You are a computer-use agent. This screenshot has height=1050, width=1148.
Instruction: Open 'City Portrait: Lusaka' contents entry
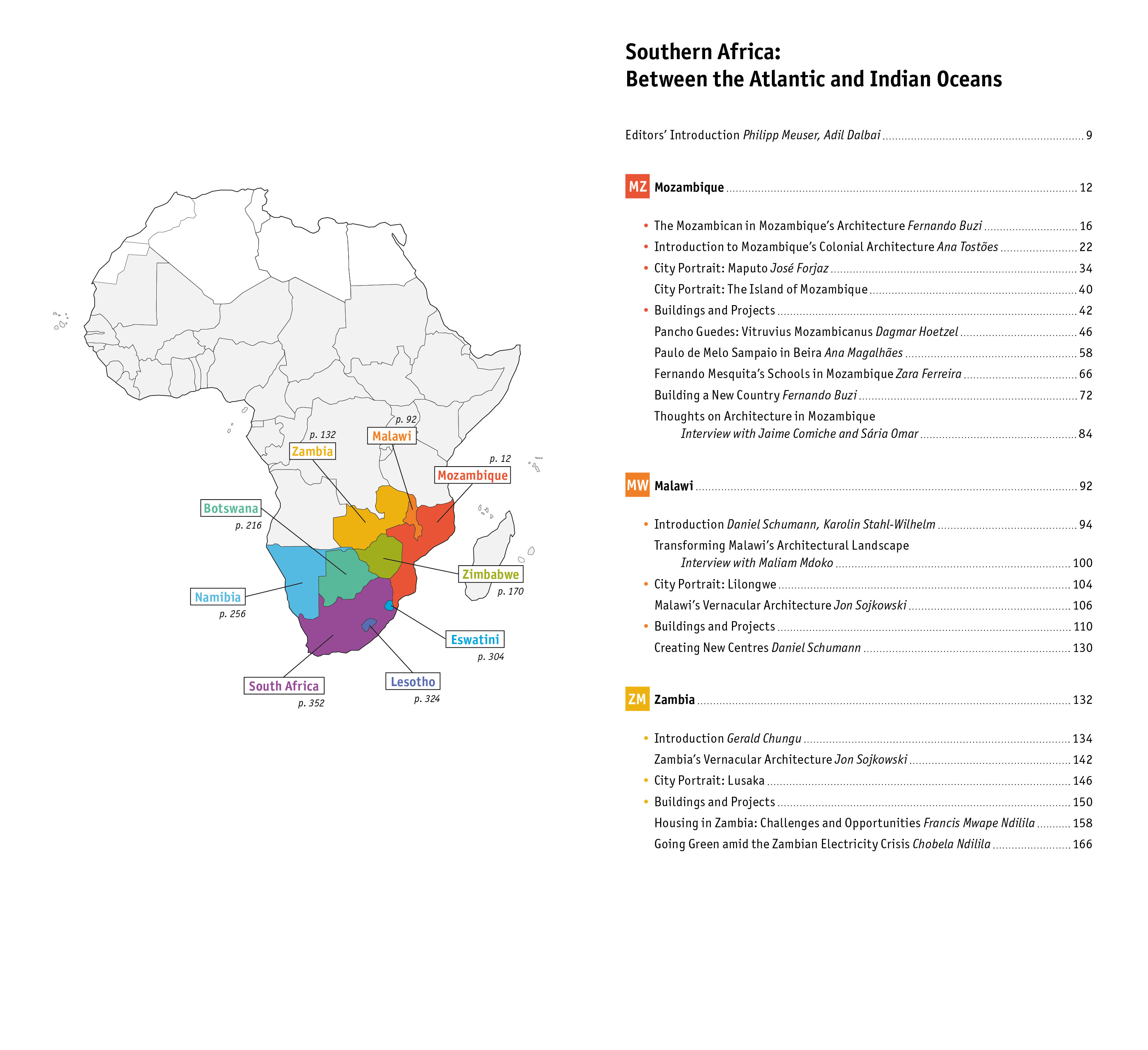point(709,780)
